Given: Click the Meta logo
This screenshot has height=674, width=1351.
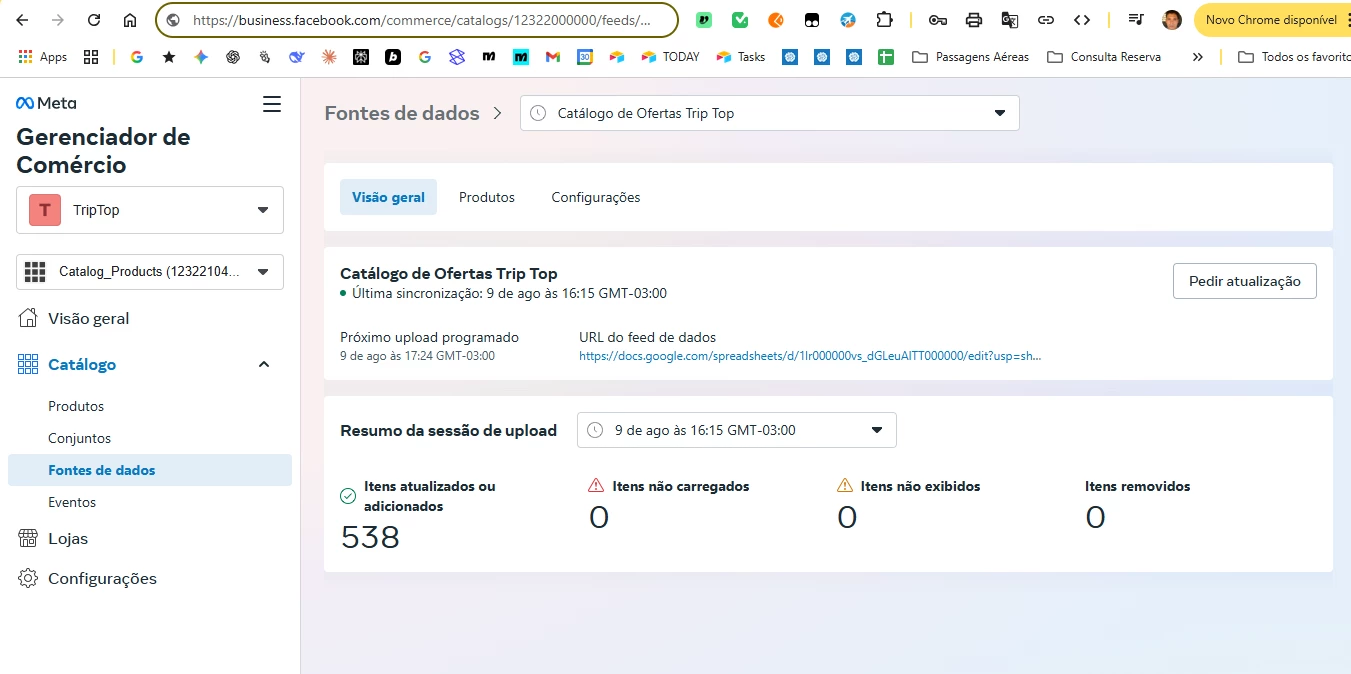Looking at the screenshot, I should [x=46, y=103].
